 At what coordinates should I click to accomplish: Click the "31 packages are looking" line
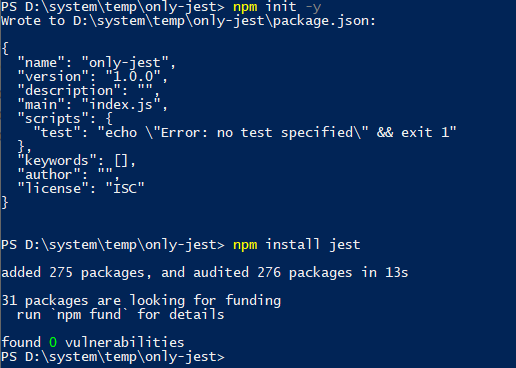(x=141, y=301)
